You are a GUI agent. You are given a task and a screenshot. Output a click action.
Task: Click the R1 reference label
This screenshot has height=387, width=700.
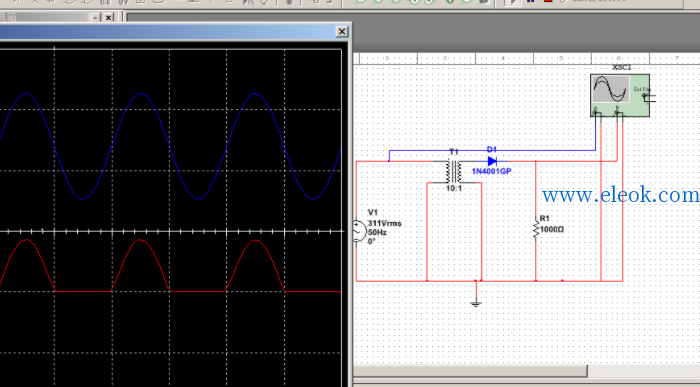coord(545,218)
